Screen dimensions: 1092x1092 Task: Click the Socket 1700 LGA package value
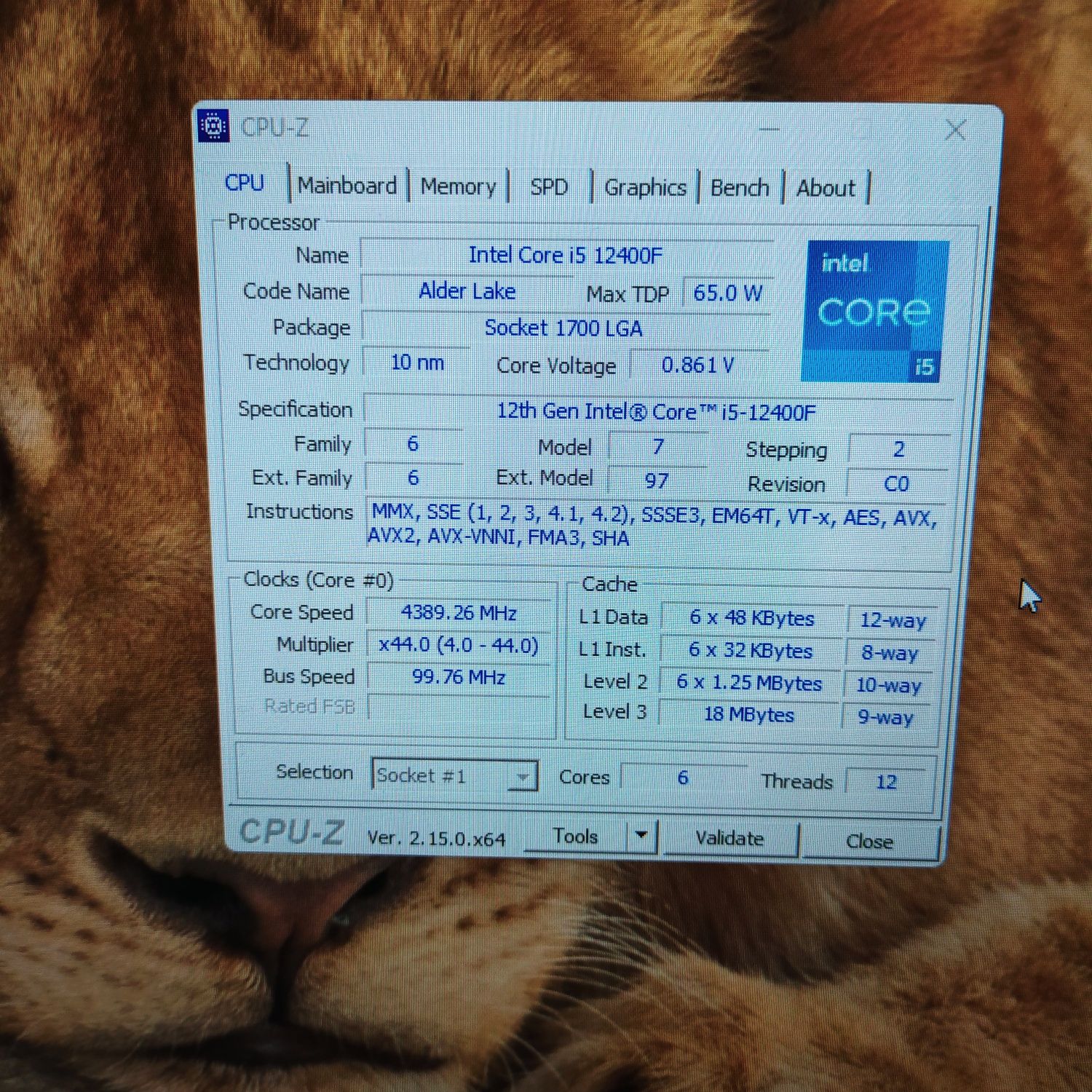(564, 328)
